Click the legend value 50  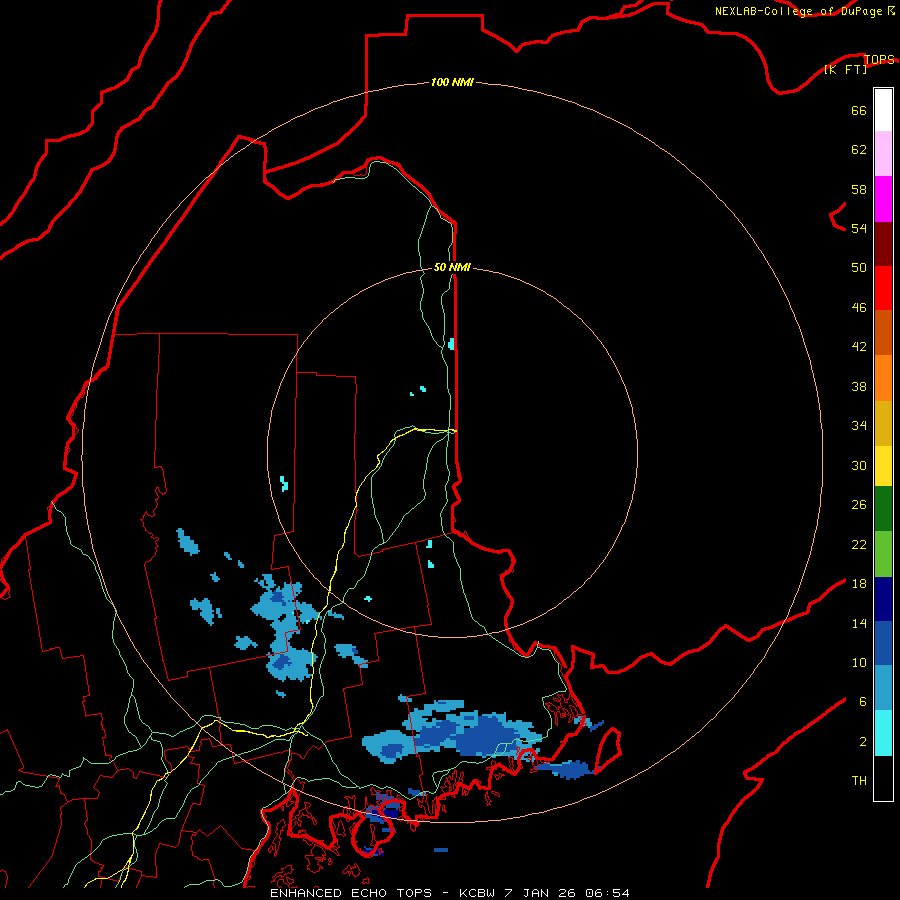[x=859, y=268]
